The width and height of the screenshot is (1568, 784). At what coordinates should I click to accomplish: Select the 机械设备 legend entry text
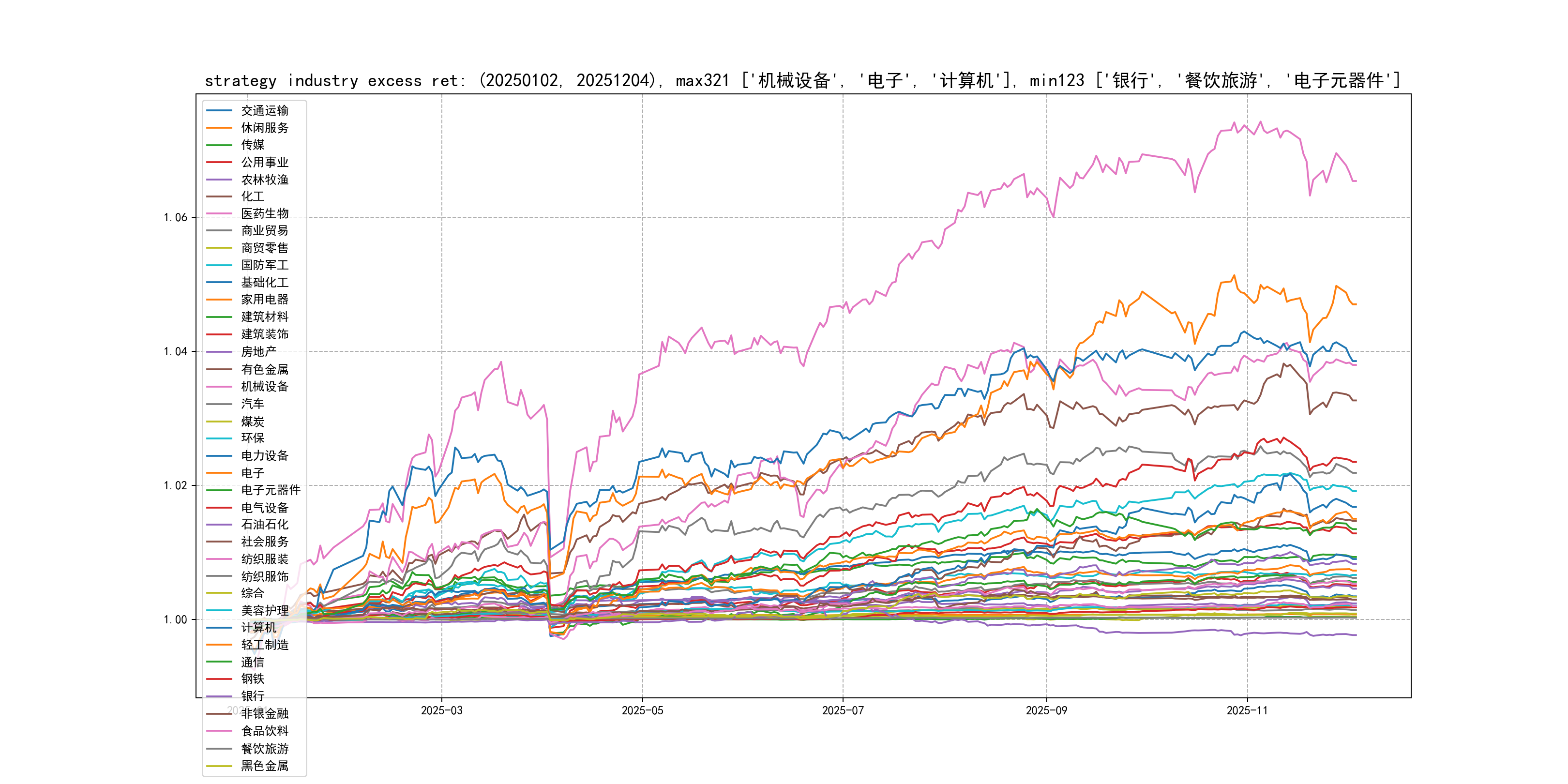[264, 387]
